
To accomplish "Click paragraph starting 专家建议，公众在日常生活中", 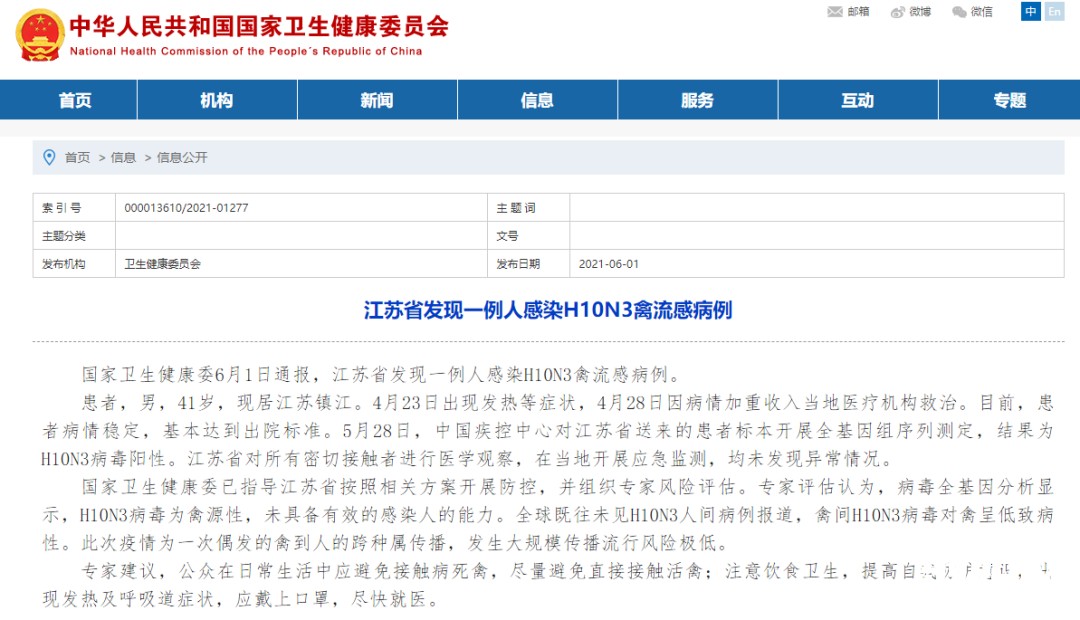I will pos(548,585).
